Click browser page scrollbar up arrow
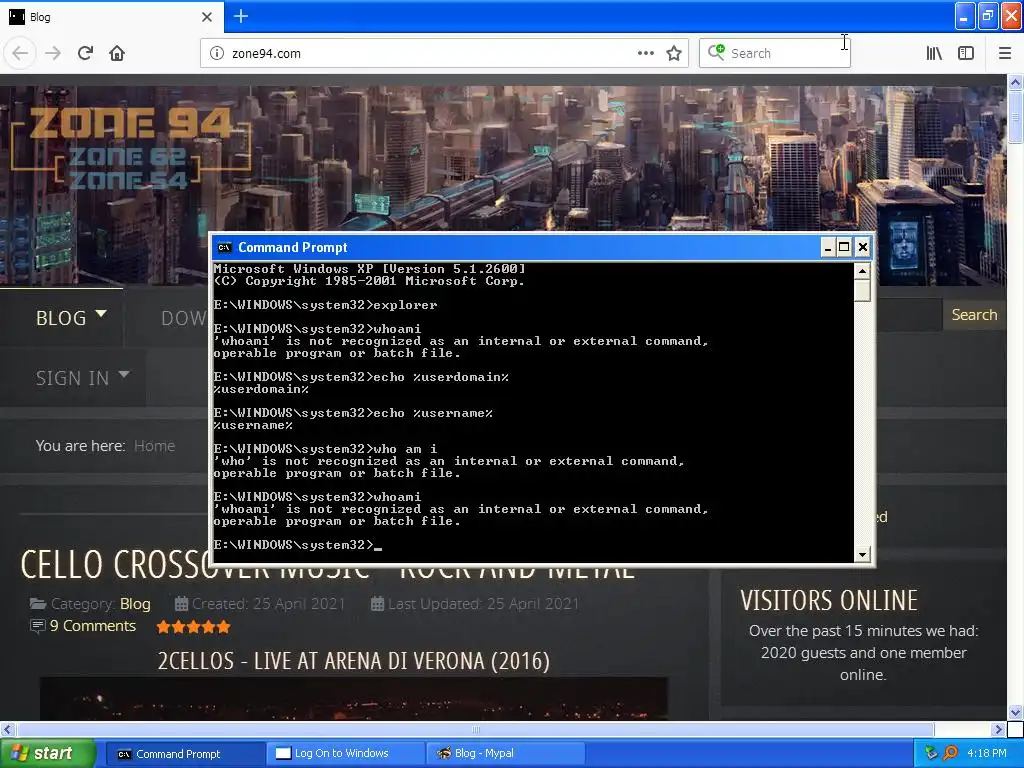The width and height of the screenshot is (1024, 768). coord(1015,82)
